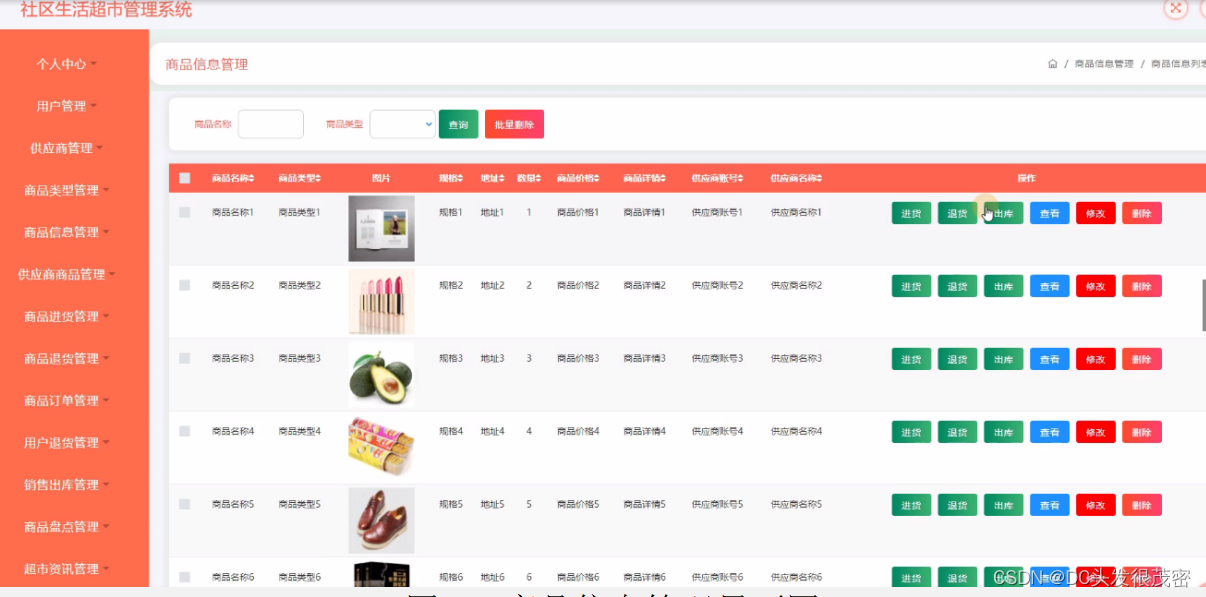The height and width of the screenshot is (597, 1206).
Task: Open the avocado image of 商品名称3
Action: pyautogui.click(x=381, y=374)
